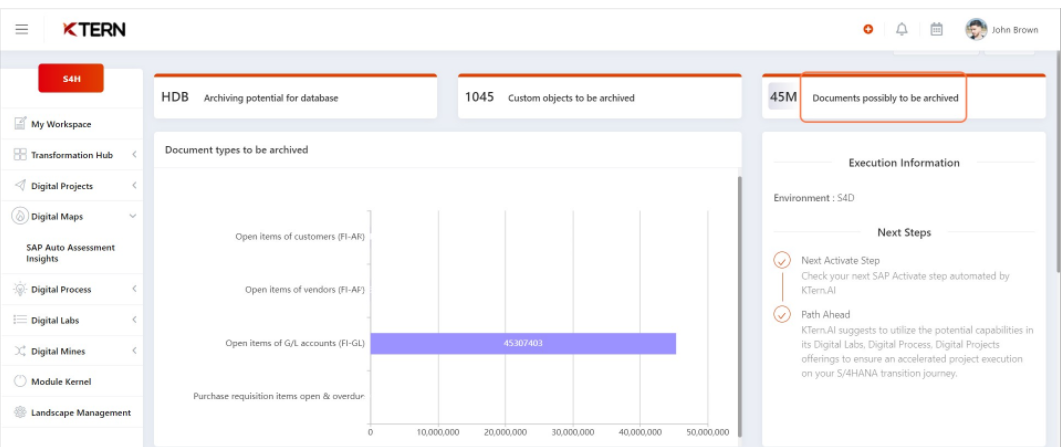Screen dimensions: 1061x447
Task: Click the red S4H project button
Action: click(71, 78)
